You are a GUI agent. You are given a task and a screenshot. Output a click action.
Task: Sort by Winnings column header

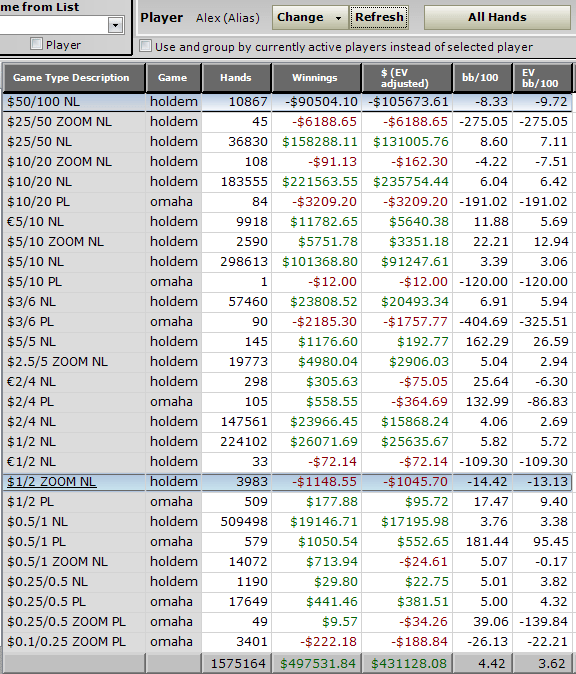(x=316, y=78)
